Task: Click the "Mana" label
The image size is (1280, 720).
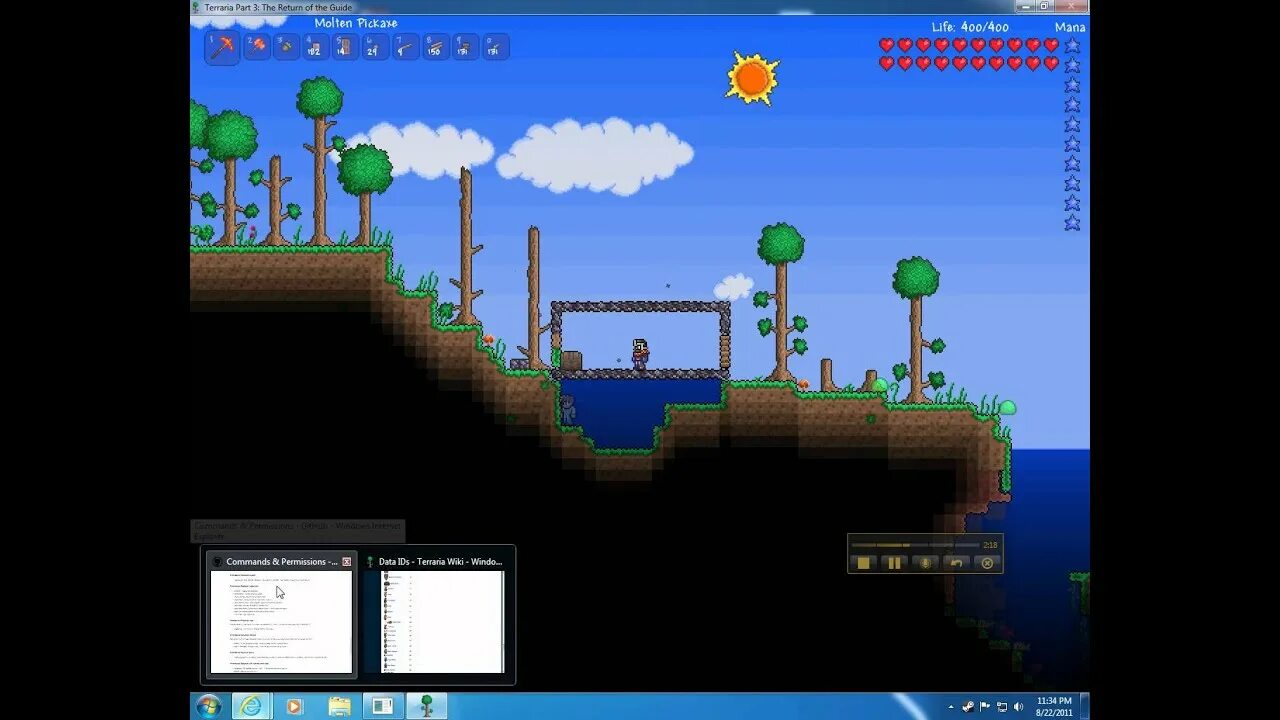Action: pyautogui.click(x=1070, y=27)
